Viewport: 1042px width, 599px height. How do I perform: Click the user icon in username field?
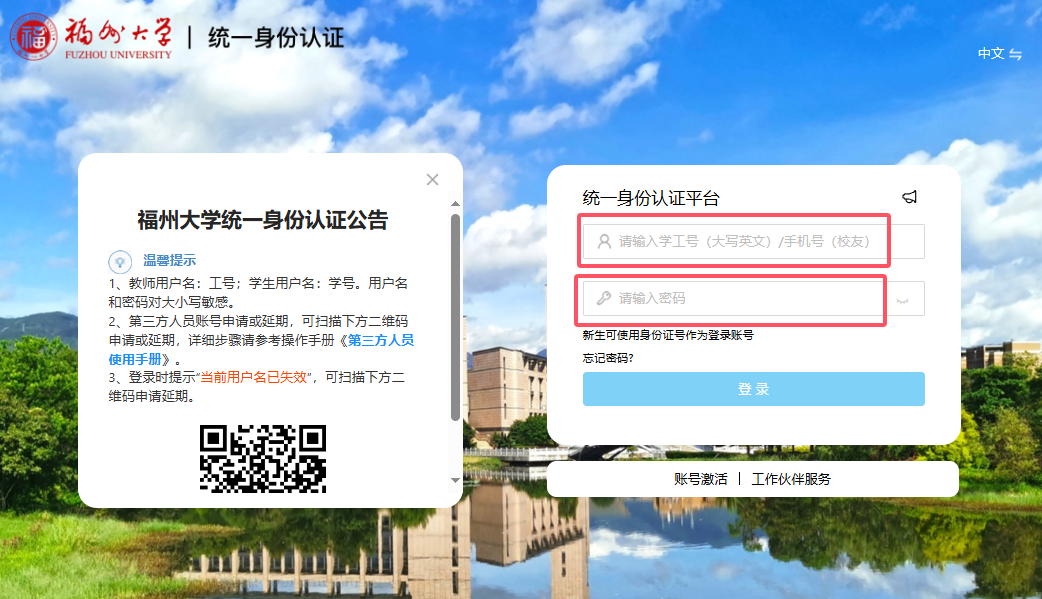tap(604, 241)
